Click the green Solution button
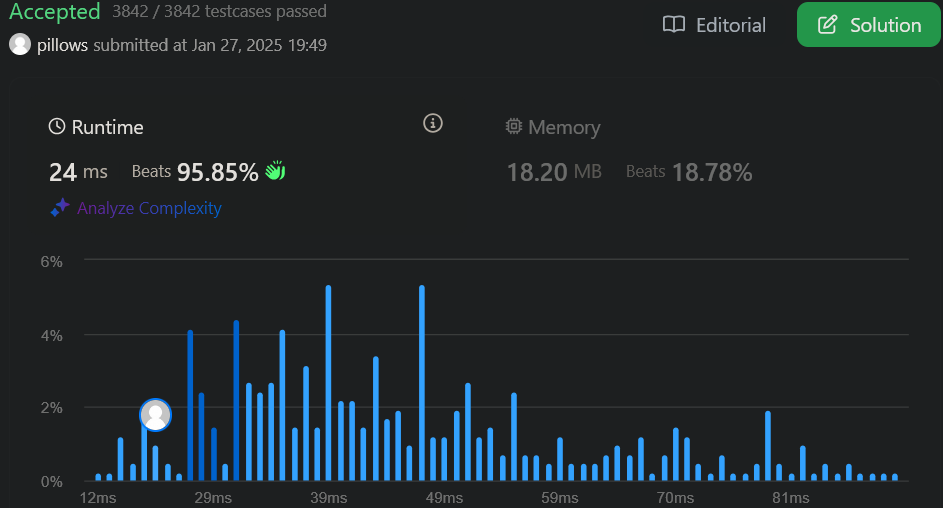Viewport: 943px width, 508px height. 868,25
